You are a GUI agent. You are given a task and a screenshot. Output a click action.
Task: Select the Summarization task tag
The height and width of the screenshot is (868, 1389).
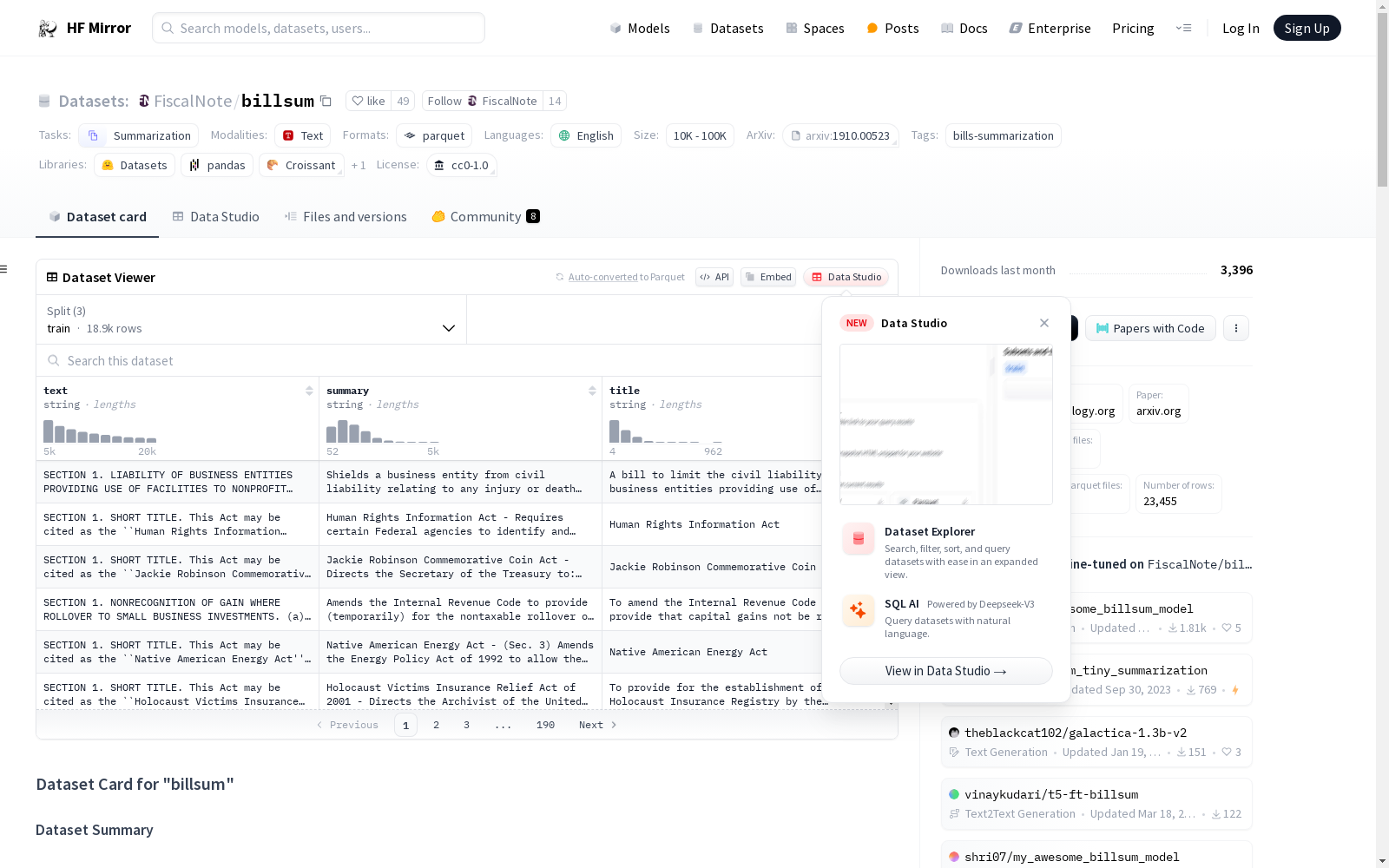tap(139, 135)
